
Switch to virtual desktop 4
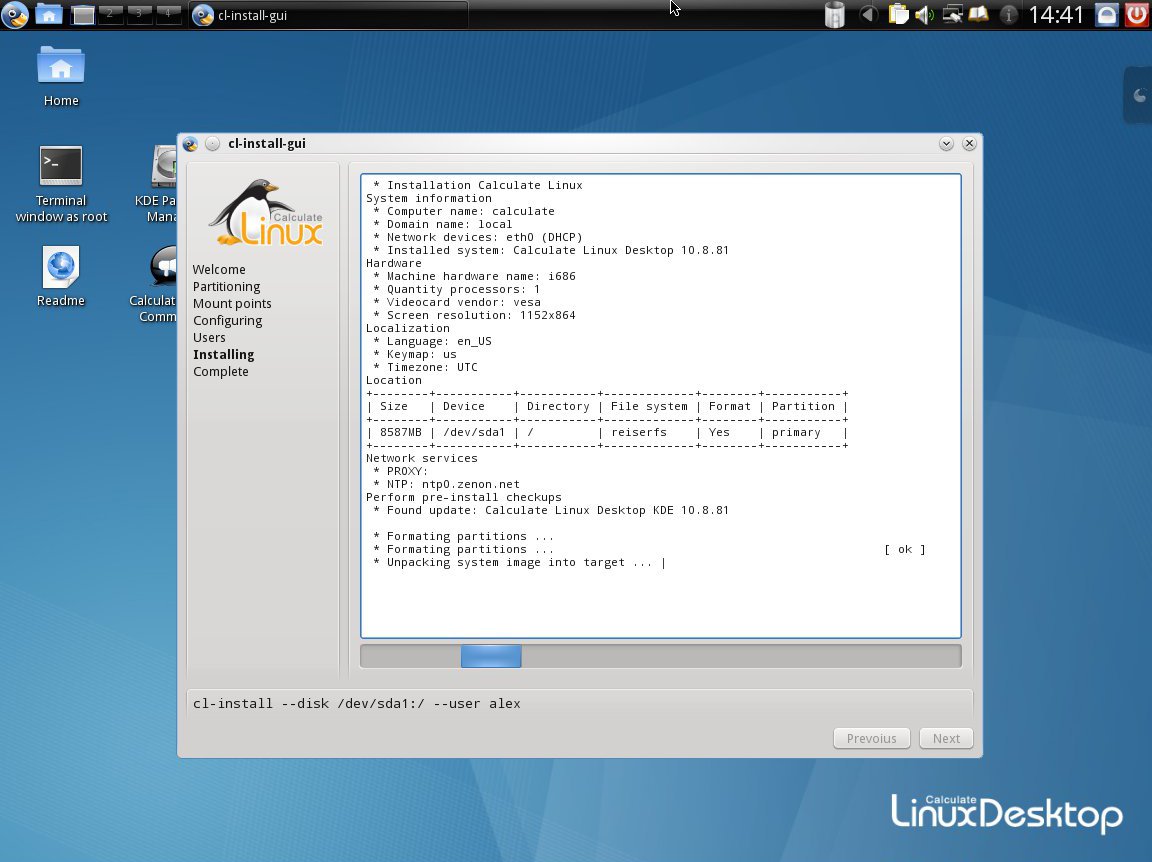coord(169,14)
